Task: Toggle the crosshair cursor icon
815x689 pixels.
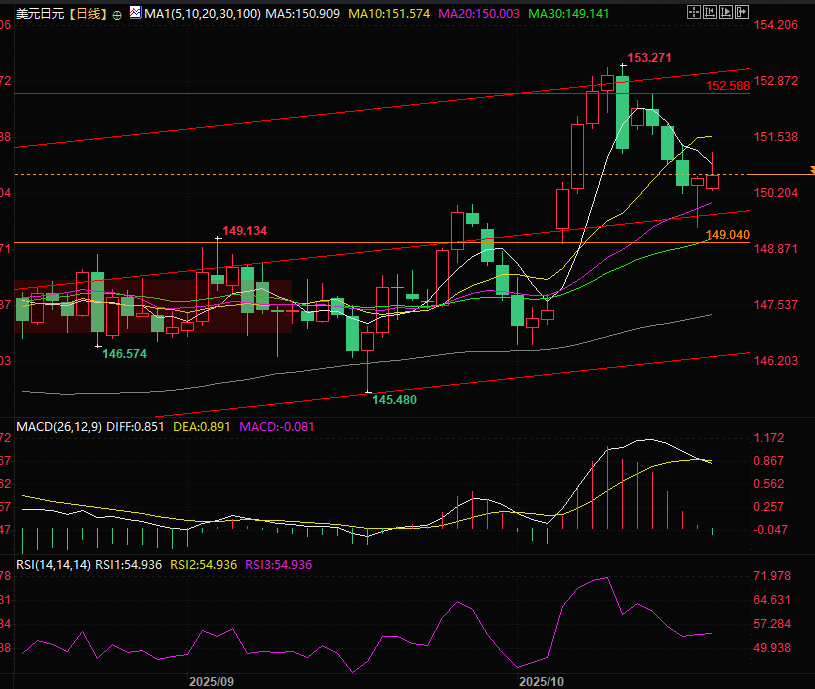Action: [694, 12]
